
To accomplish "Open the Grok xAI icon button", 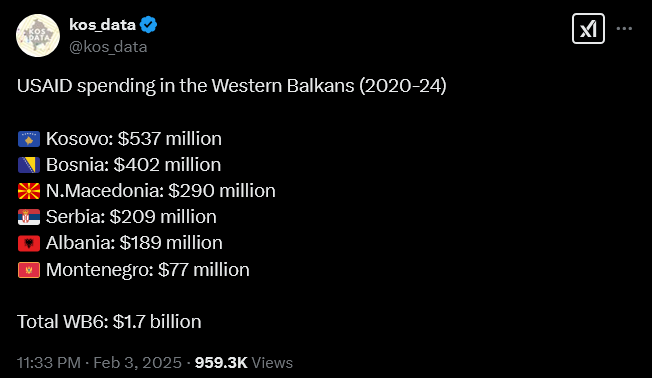I will [x=588, y=29].
